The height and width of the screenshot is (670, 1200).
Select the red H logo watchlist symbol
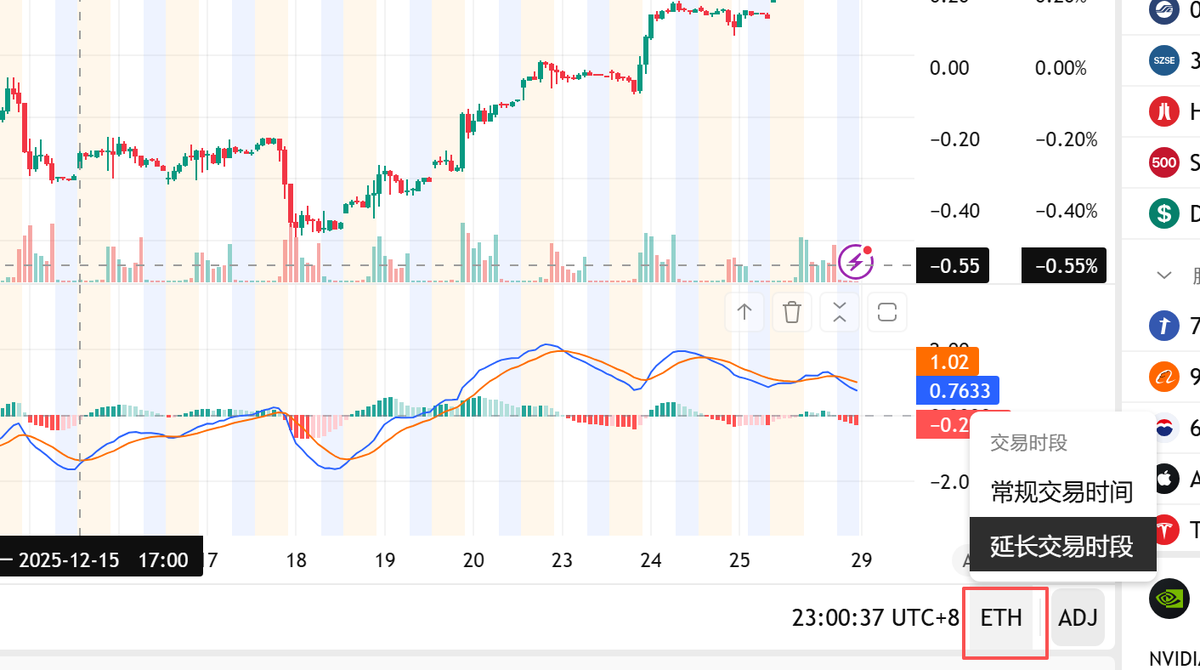click(1164, 111)
